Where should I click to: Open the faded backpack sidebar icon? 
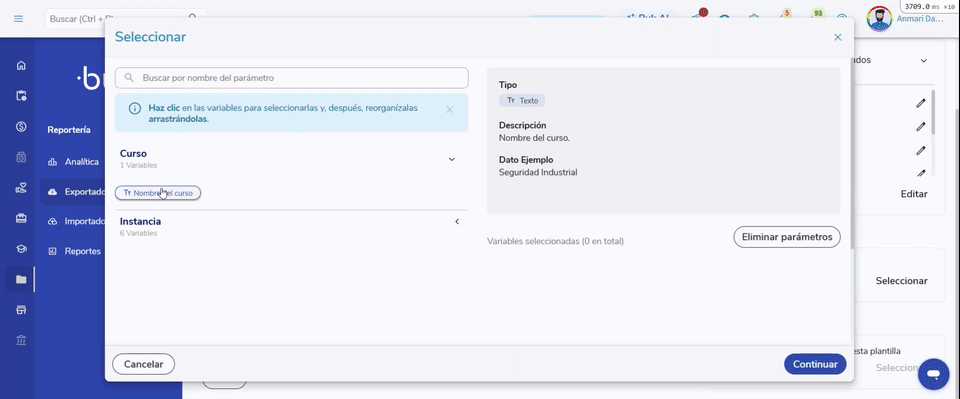[21, 157]
